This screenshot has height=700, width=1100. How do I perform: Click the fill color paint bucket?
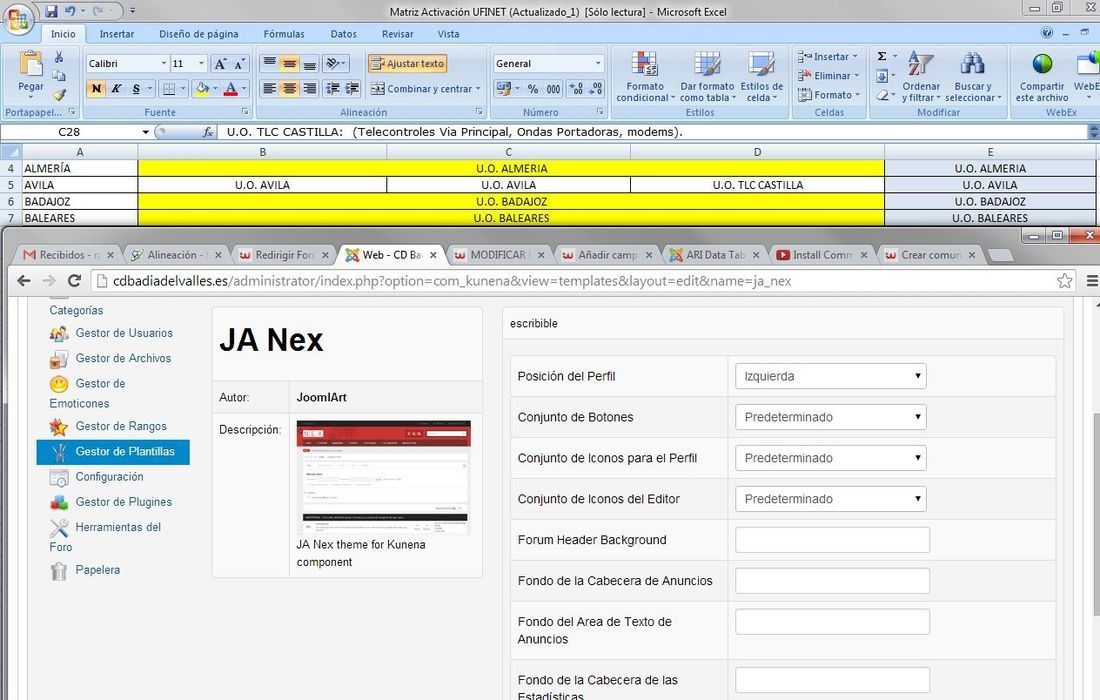tap(202, 88)
